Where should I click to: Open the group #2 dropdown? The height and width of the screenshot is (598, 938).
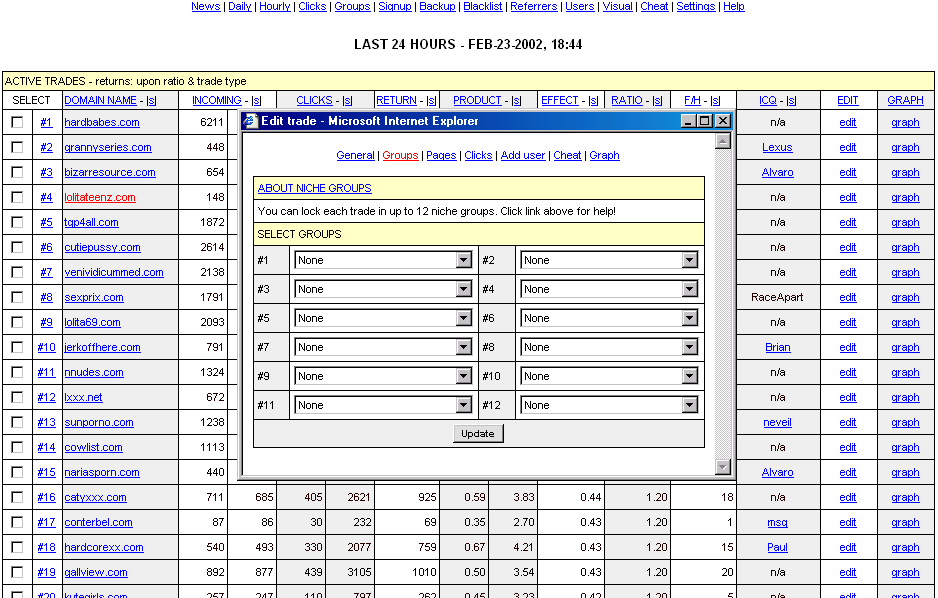(x=609, y=260)
